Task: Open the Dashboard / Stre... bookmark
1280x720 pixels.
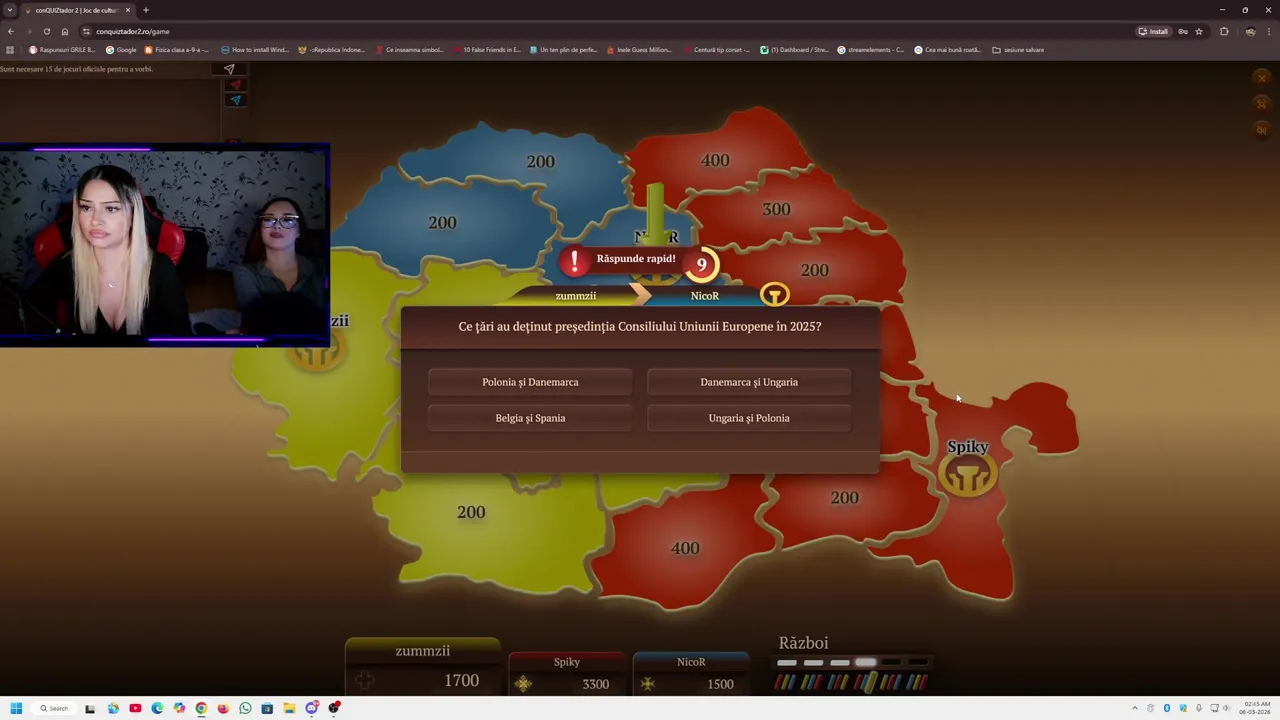Action: pos(794,50)
